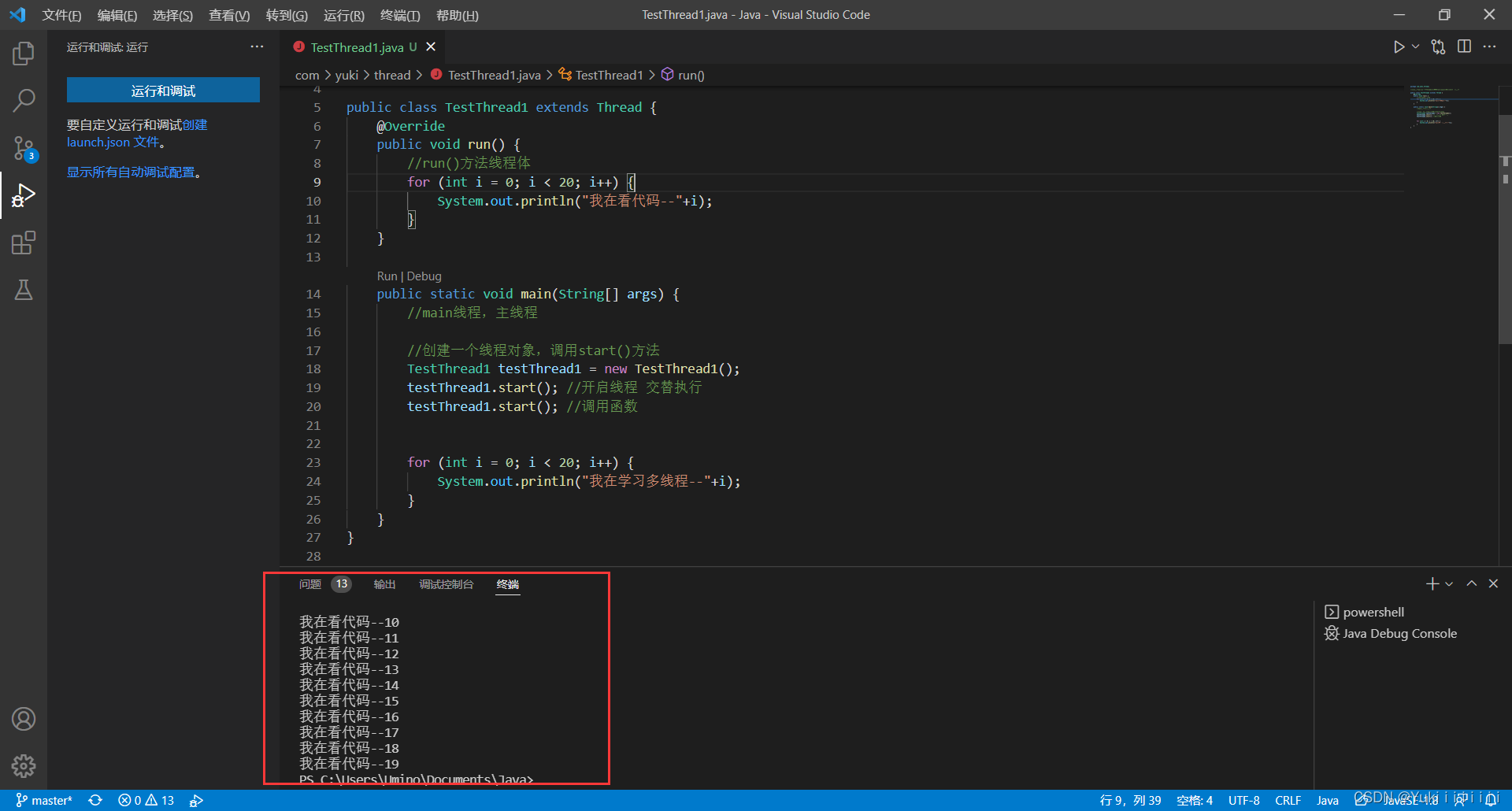Split the editor to the right

coord(1464,47)
